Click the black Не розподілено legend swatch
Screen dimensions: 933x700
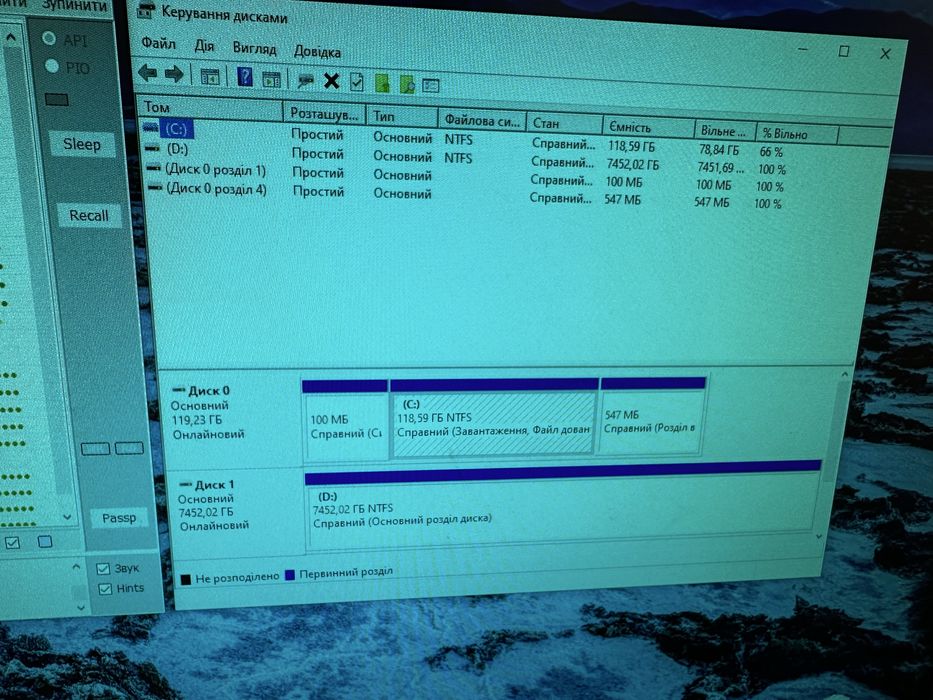point(186,579)
